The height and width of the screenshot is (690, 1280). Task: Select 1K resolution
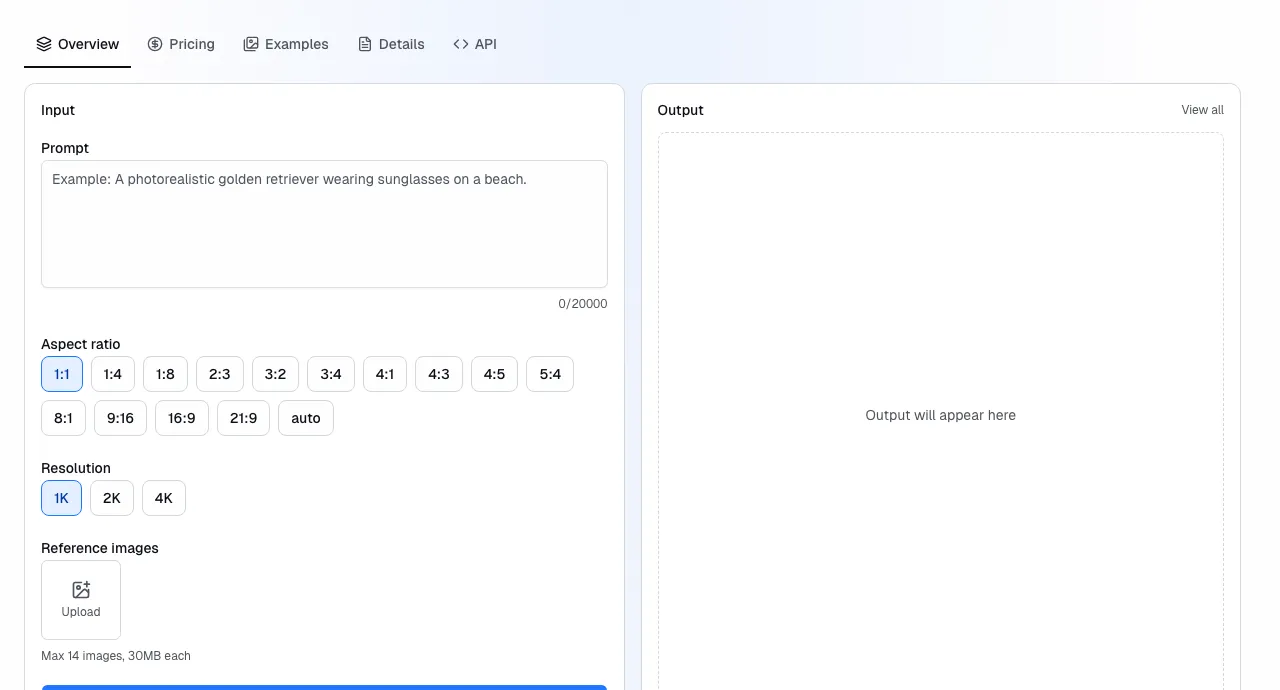[61, 498]
